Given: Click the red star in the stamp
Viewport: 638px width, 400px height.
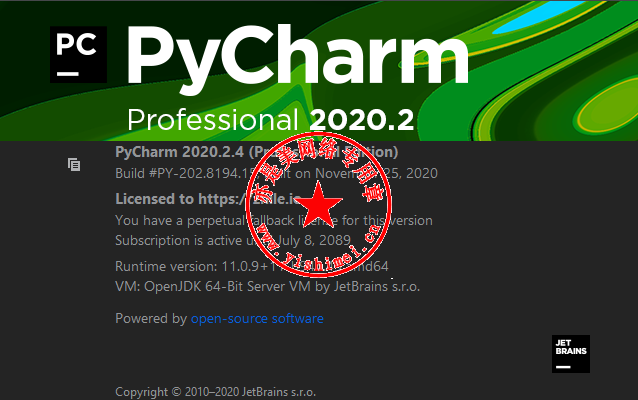Looking at the screenshot, I should click(x=318, y=204).
